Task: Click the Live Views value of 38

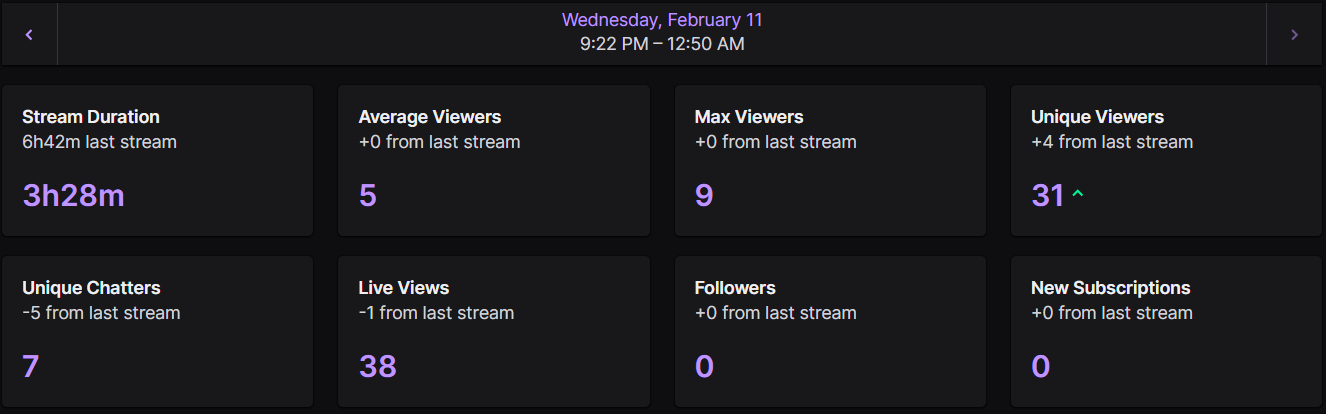Action: click(x=377, y=367)
